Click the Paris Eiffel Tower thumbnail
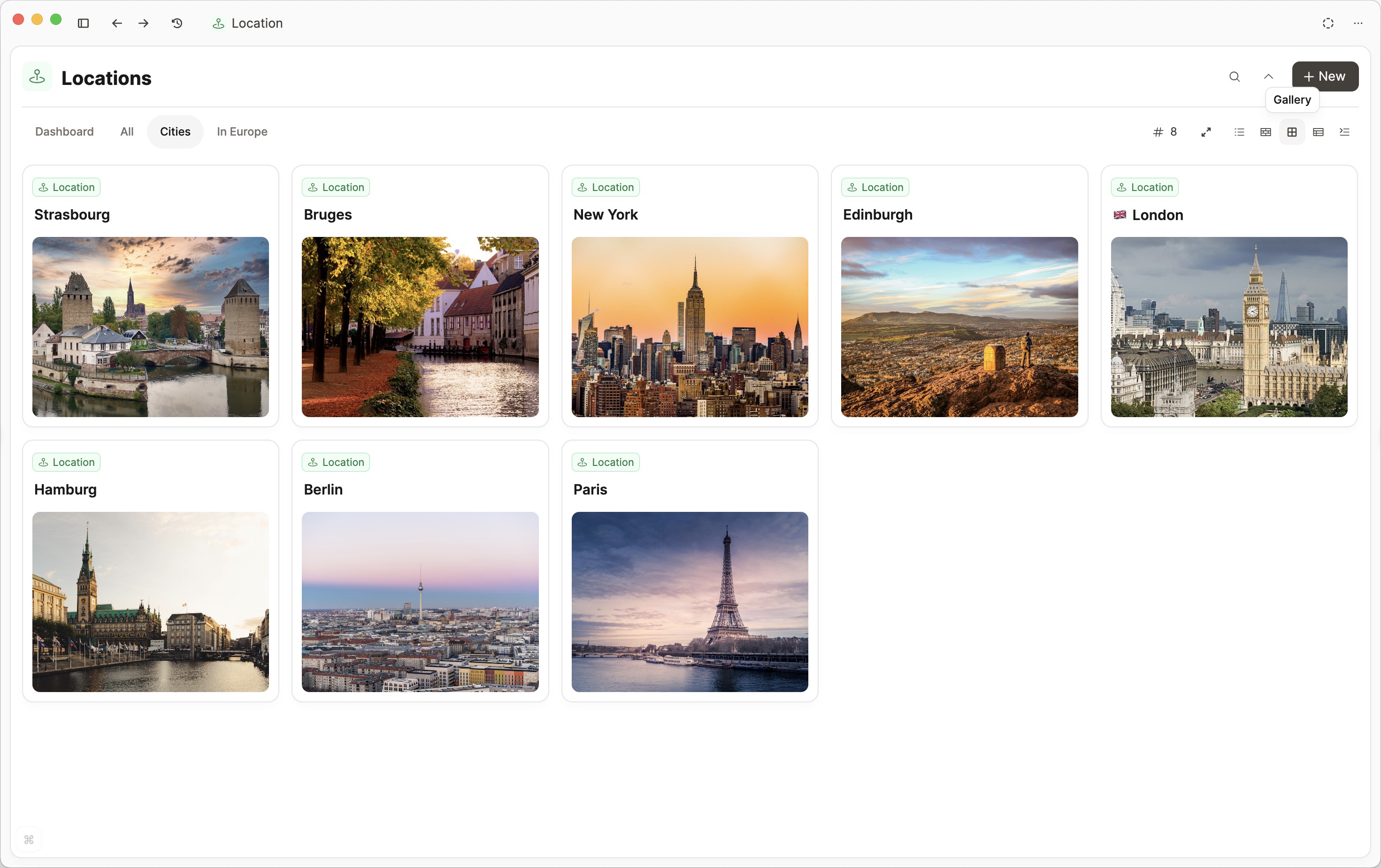 (690, 602)
